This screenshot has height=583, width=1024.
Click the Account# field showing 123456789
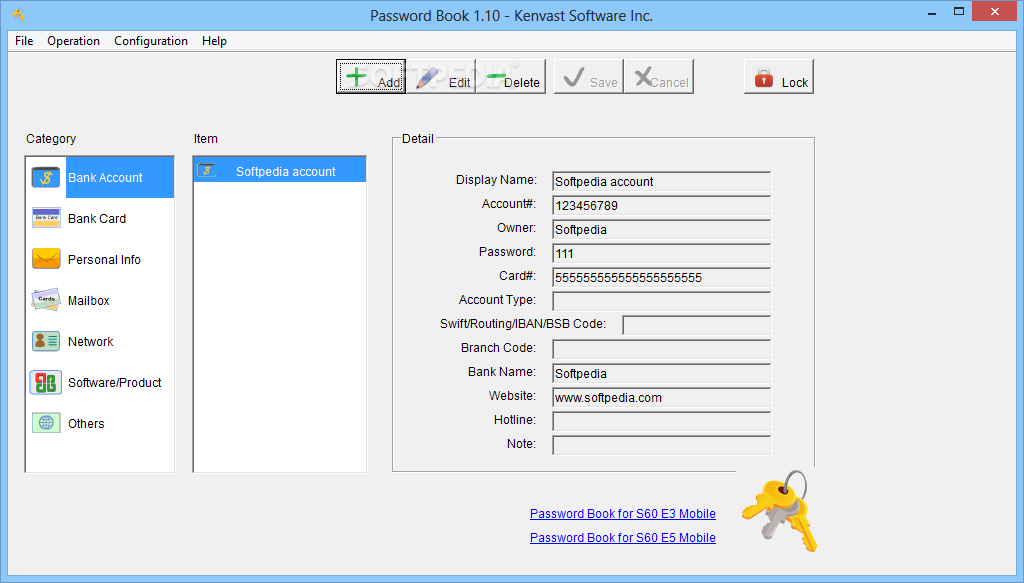click(661, 206)
